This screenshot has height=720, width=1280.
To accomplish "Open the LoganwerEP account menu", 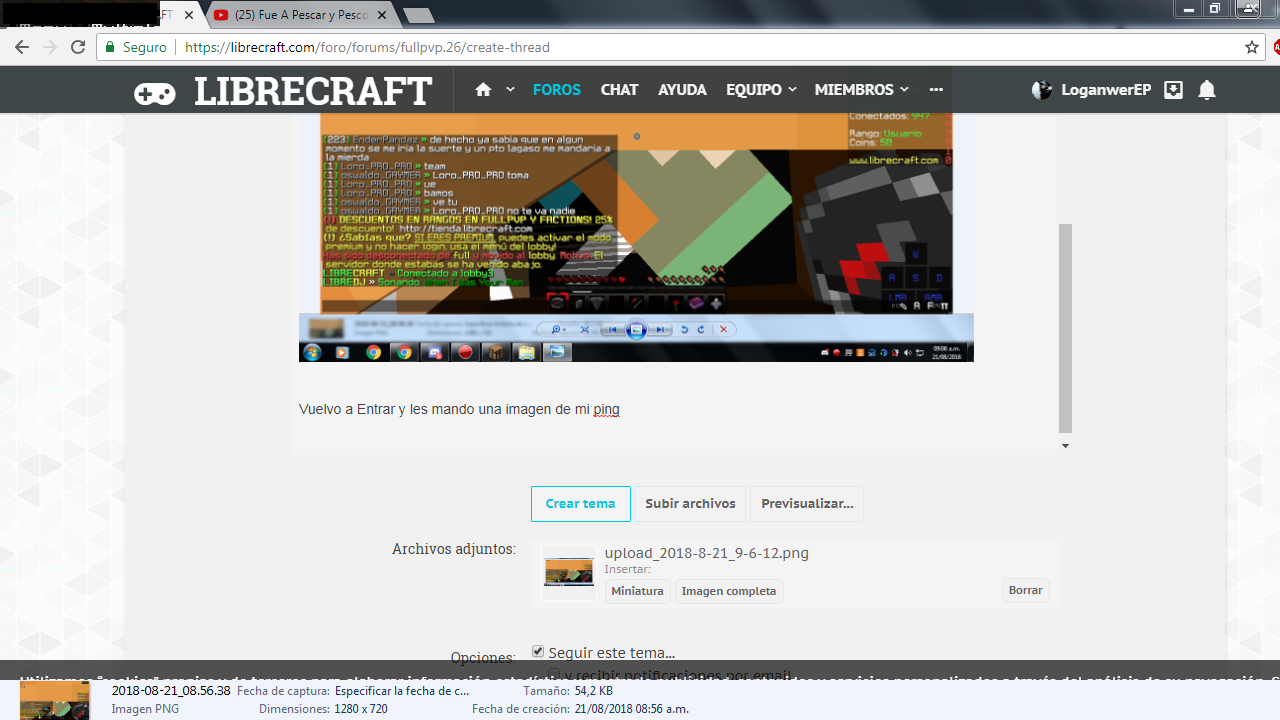I will coord(1106,90).
